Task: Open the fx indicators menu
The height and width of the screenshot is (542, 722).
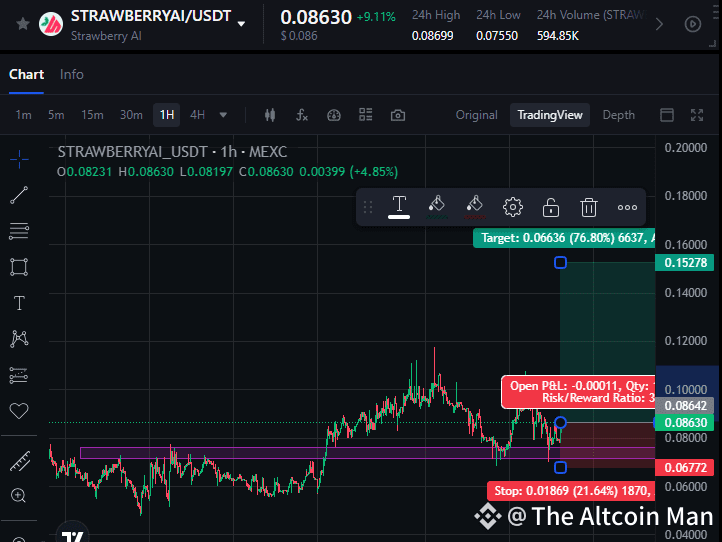Action: pyautogui.click(x=302, y=115)
